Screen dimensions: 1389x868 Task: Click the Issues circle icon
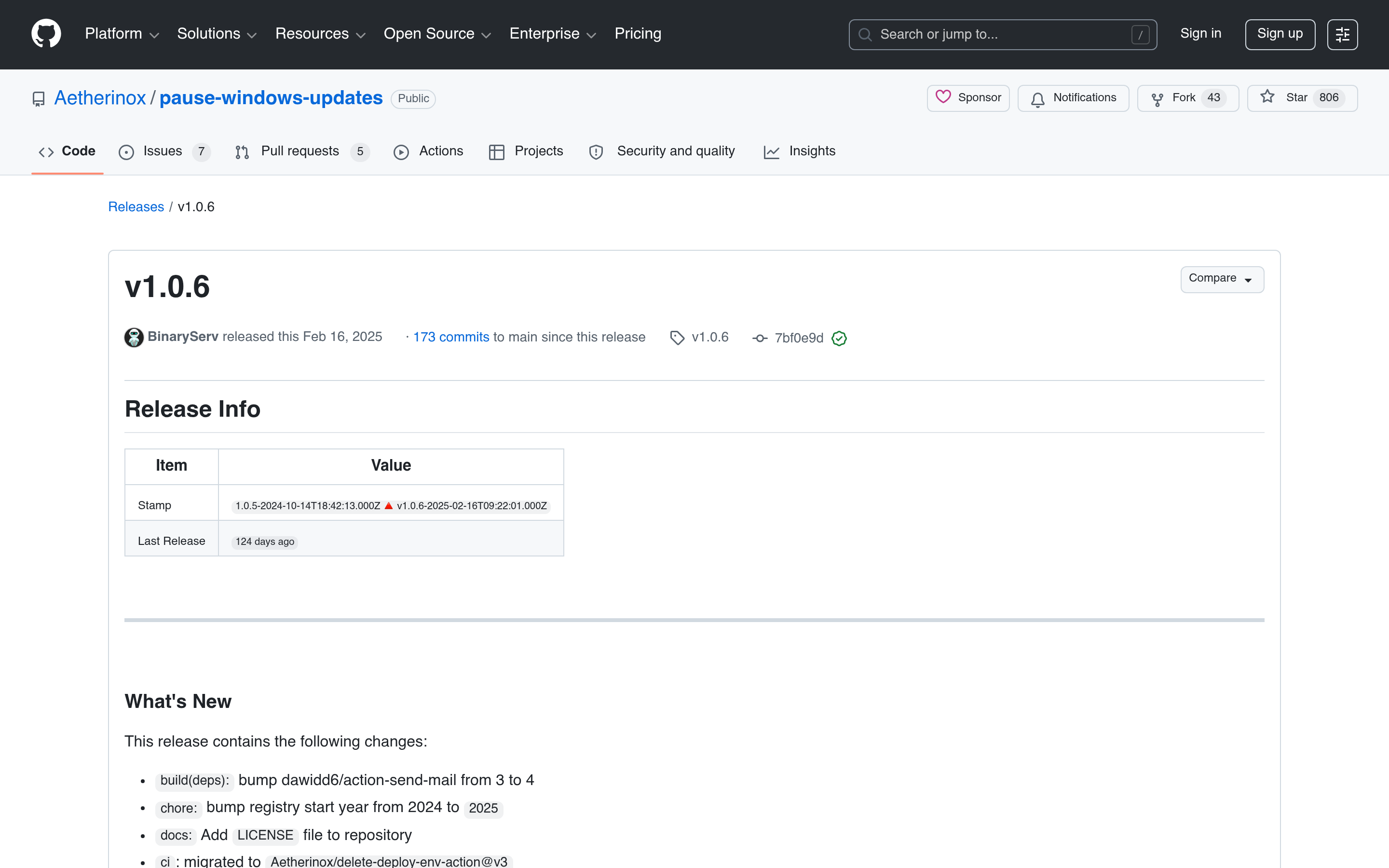(126, 152)
